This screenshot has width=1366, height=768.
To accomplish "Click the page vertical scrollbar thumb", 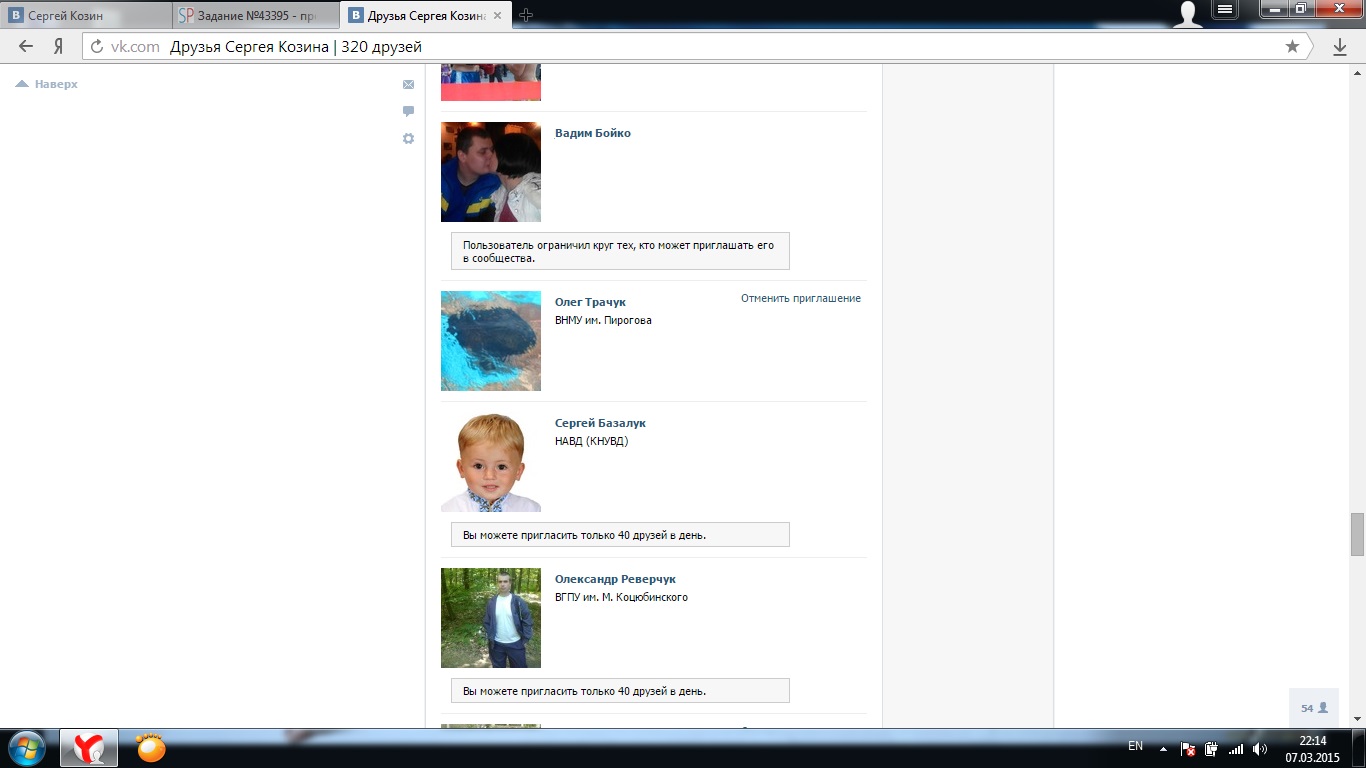I will [x=1357, y=534].
